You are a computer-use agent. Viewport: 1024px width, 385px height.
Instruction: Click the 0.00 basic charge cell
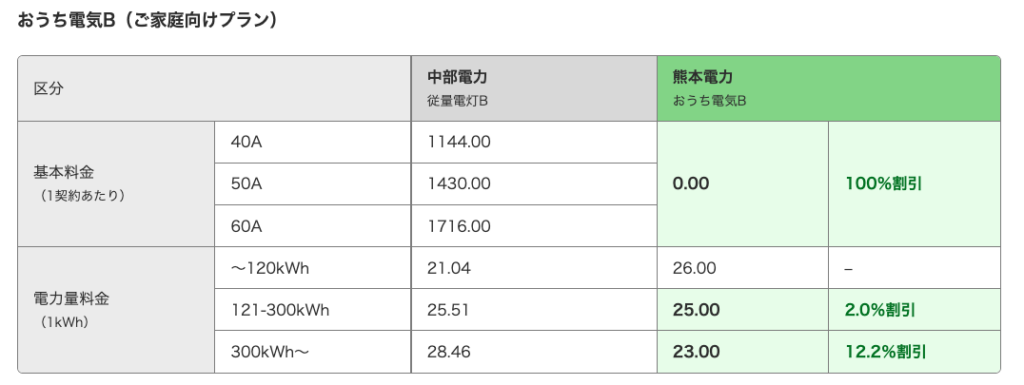[743, 184]
